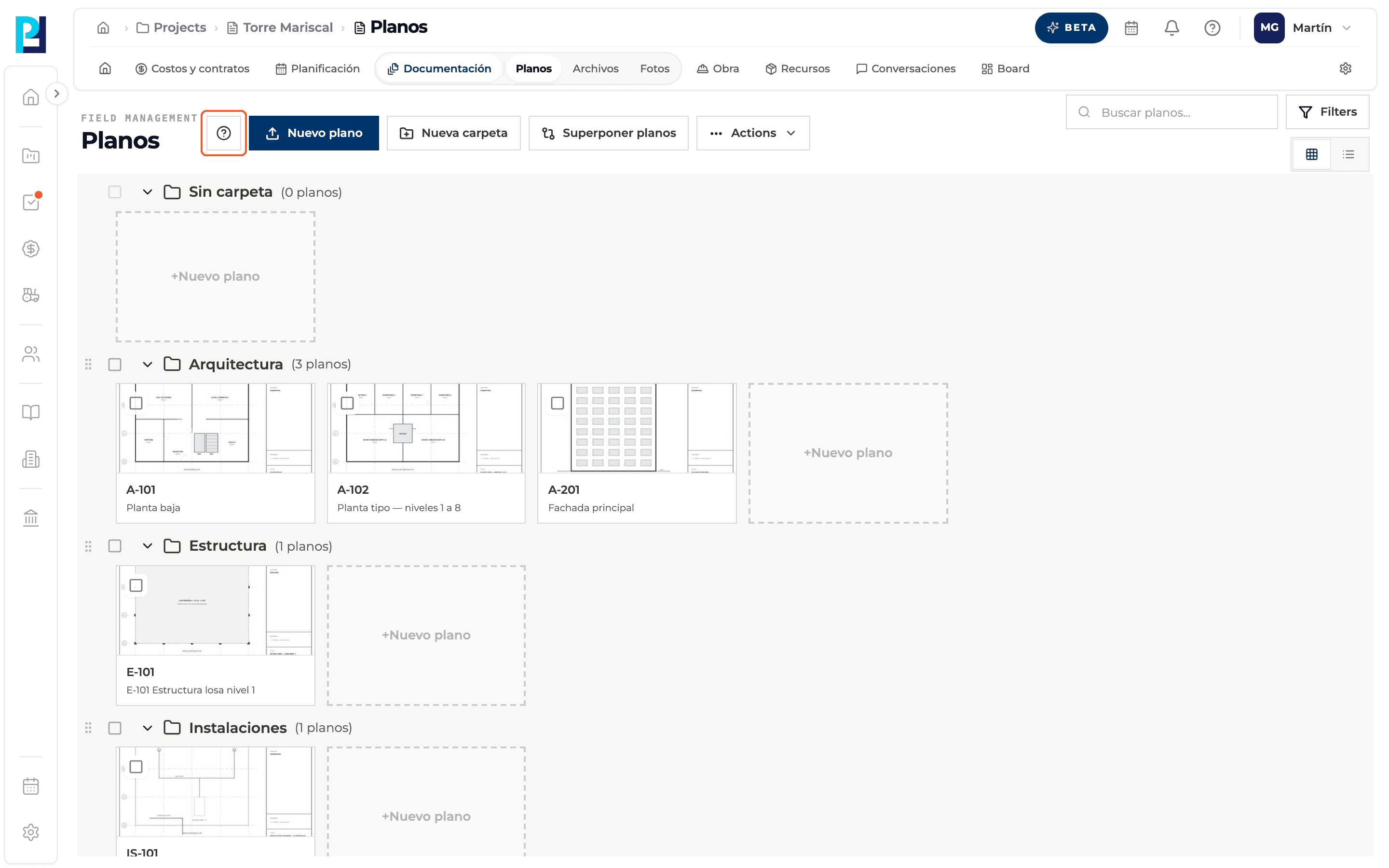1389x868 pixels.
Task: Open Costos y contratos tab
Action: pyautogui.click(x=192, y=68)
